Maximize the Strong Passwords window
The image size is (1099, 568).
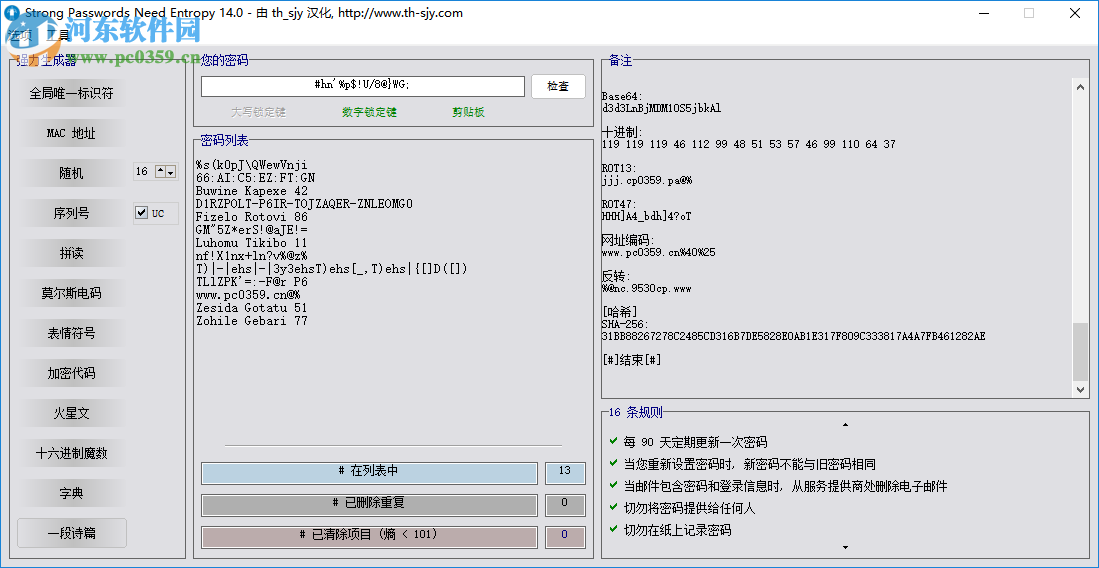coord(1029,13)
